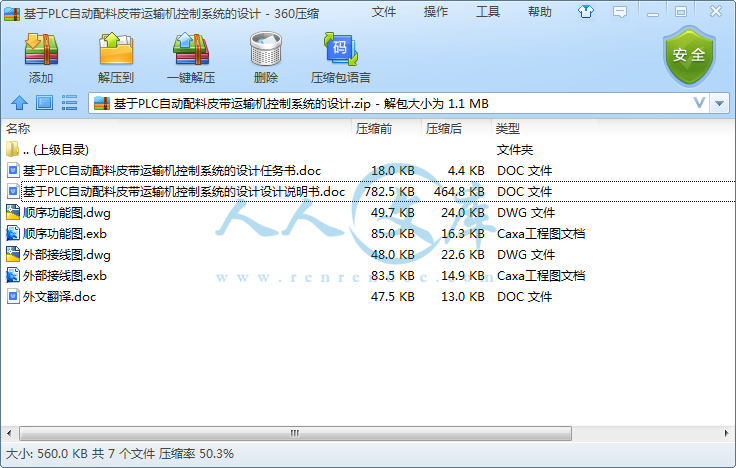Maximize the 360压缩 window
The height and width of the screenshot is (468, 736).
tap(681, 12)
